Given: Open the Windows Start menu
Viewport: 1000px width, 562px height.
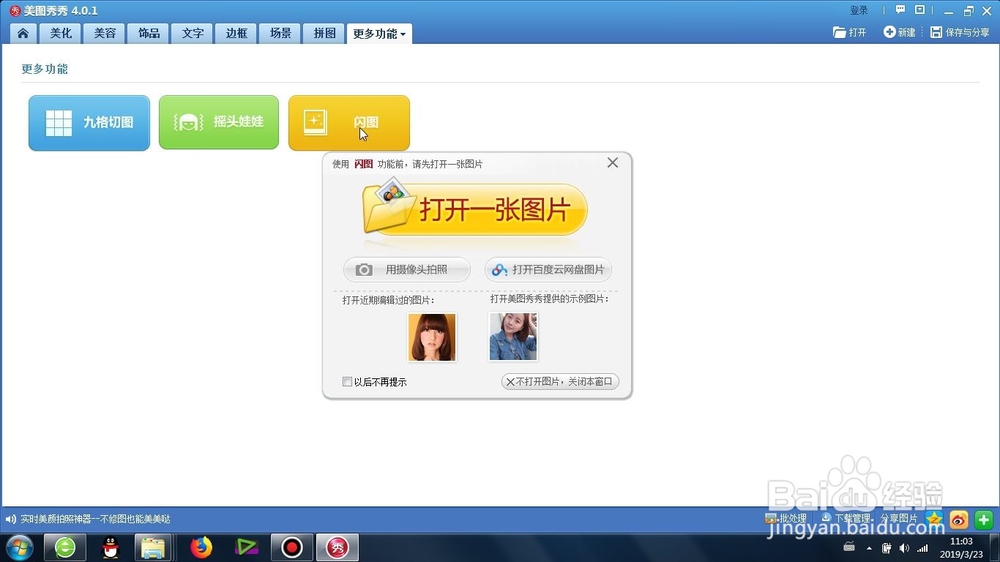Looking at the screenshot, I should click(19, 547).
